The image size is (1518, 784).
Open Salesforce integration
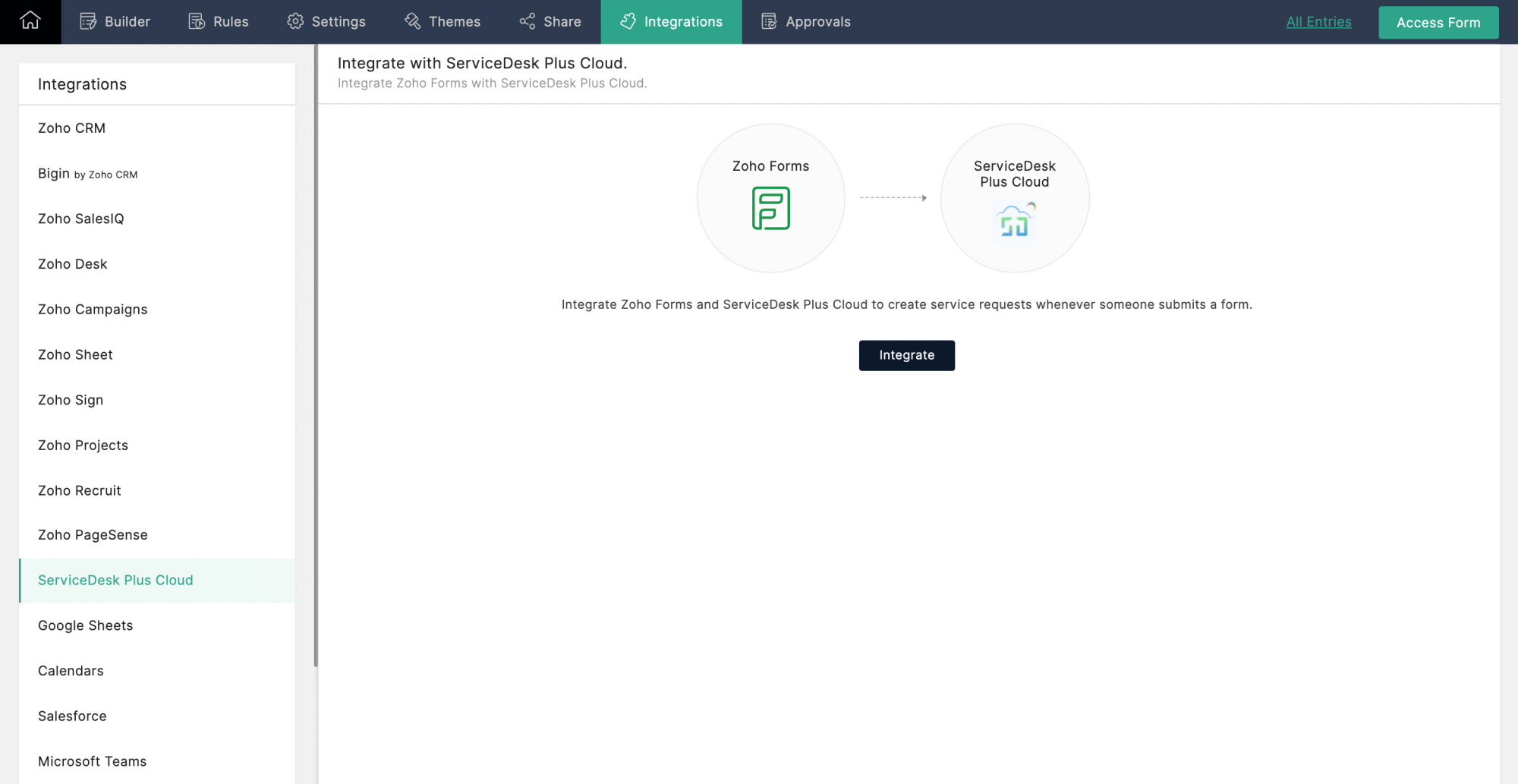click(157, 716)
